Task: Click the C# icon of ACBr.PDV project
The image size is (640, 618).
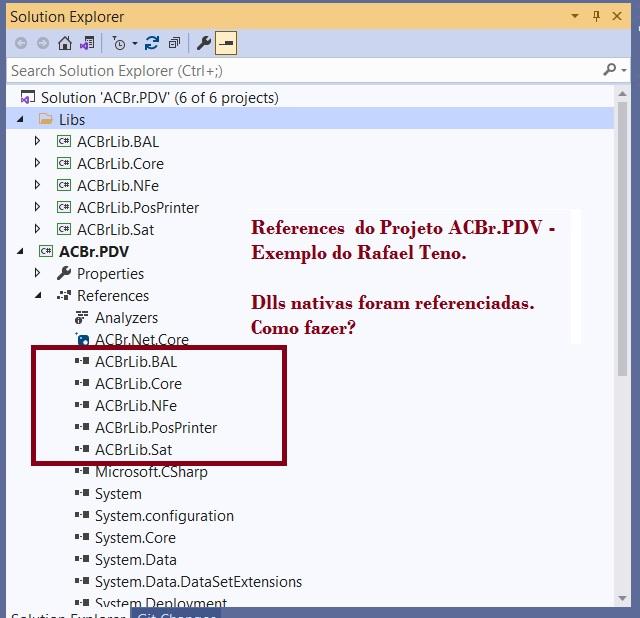Action: tap(46, 251)
